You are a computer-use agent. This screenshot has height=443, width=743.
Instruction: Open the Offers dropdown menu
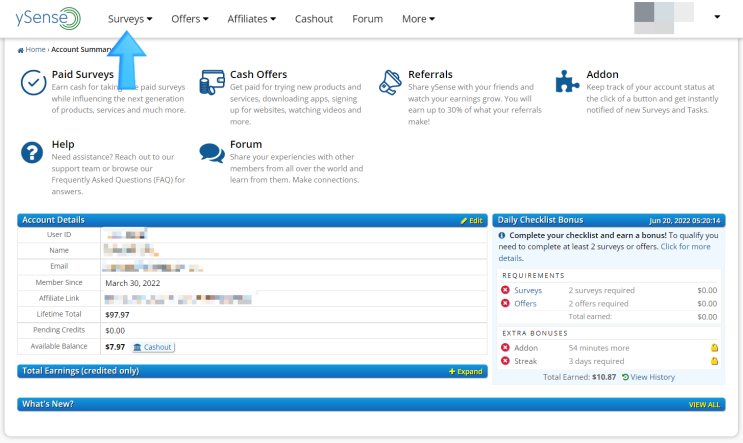(x=190, y=19)
